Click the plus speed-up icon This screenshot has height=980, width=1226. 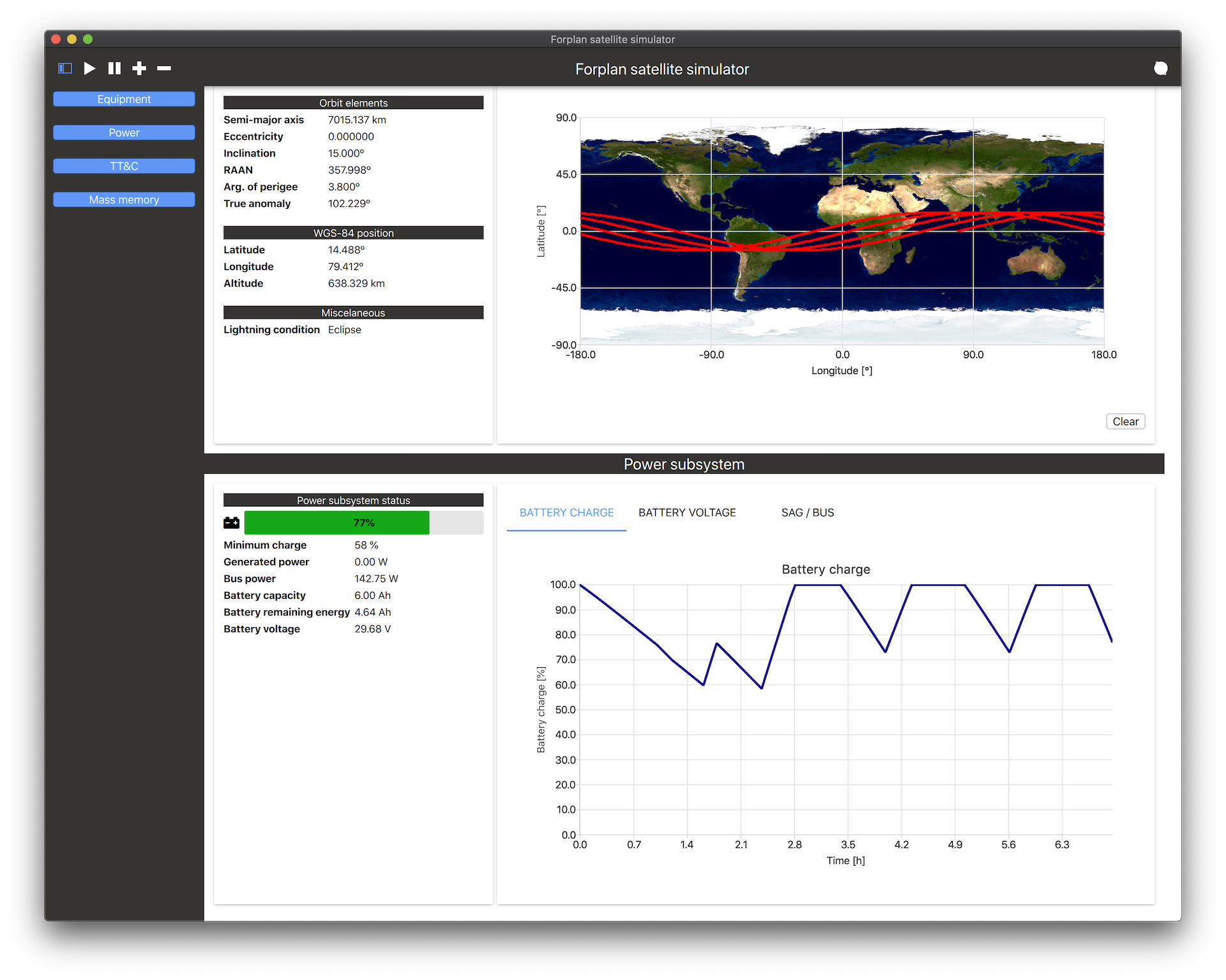(x=139, y=68)
